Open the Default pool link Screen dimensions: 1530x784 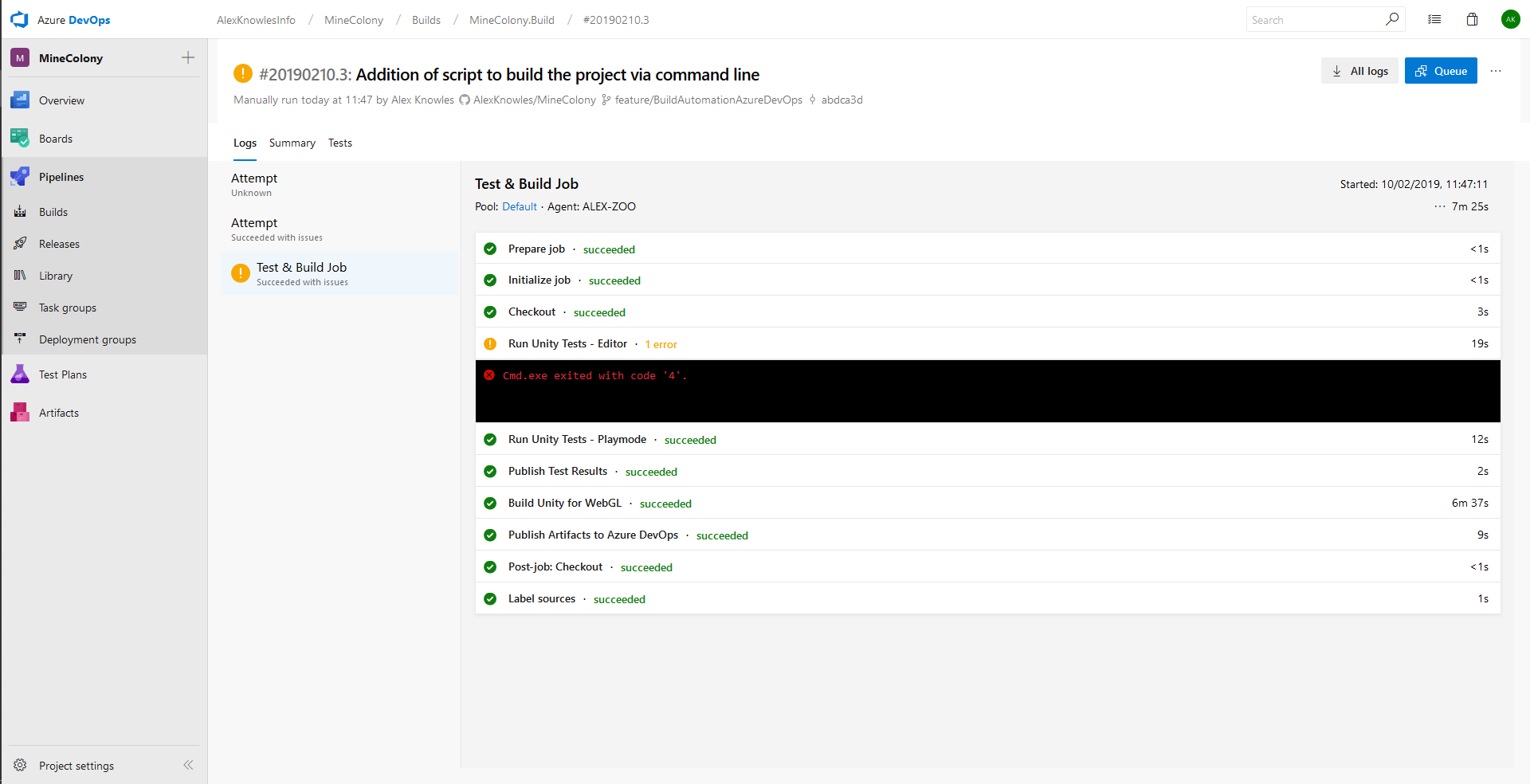[519, 207]
